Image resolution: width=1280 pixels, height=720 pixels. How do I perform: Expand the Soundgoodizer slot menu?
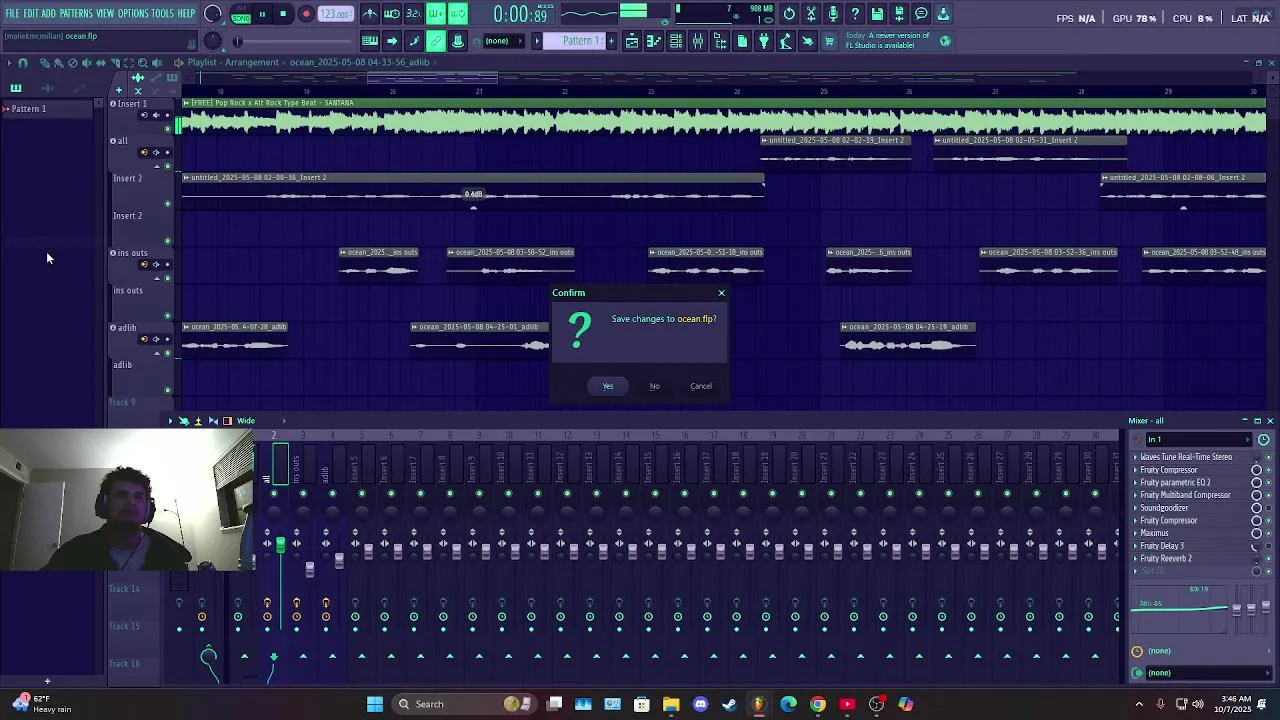coord(1136,508)
